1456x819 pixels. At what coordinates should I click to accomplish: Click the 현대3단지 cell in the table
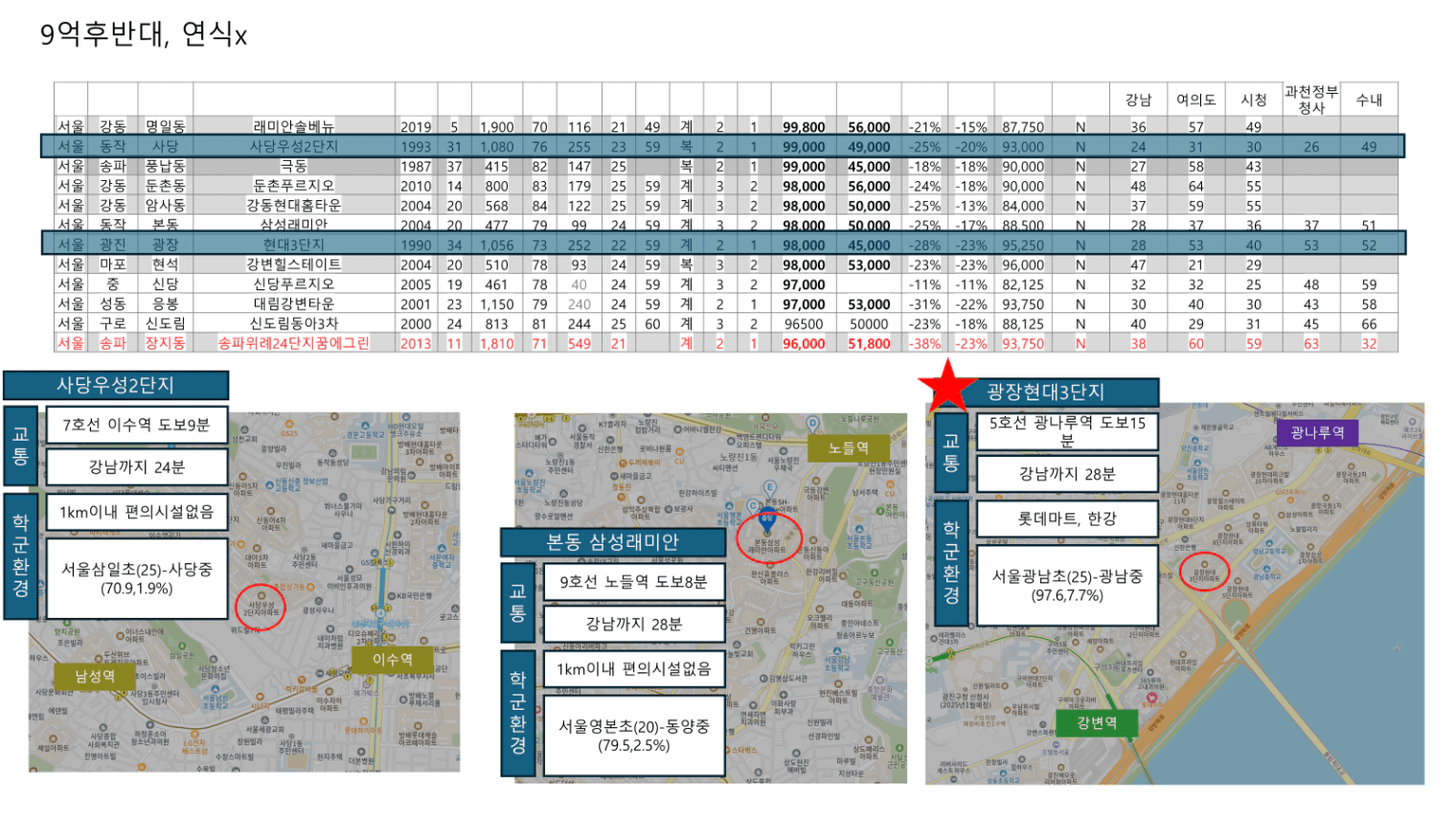point(294,245)
